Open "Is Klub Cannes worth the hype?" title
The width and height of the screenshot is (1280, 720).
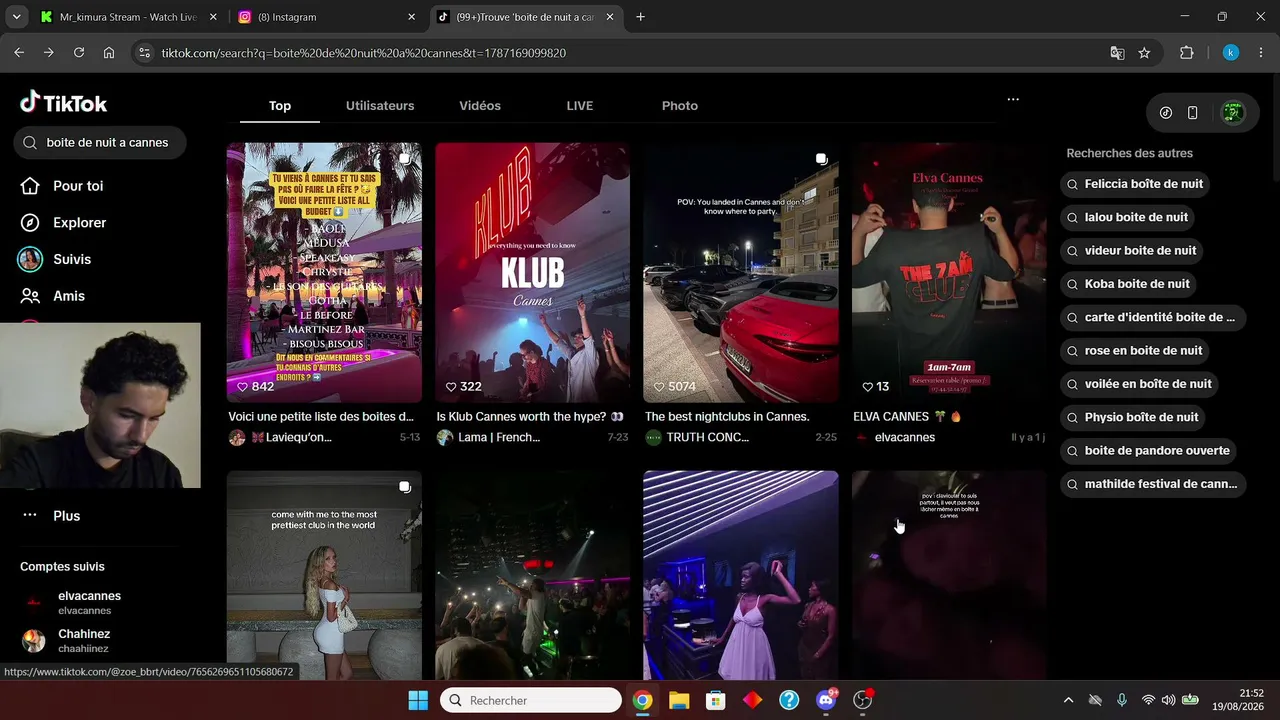point(530,416)
